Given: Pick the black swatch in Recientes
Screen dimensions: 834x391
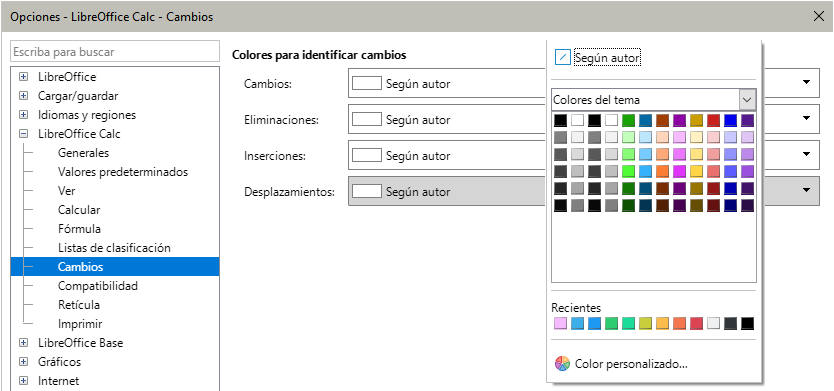Looking at the screenshot, I should click(747, 323).
